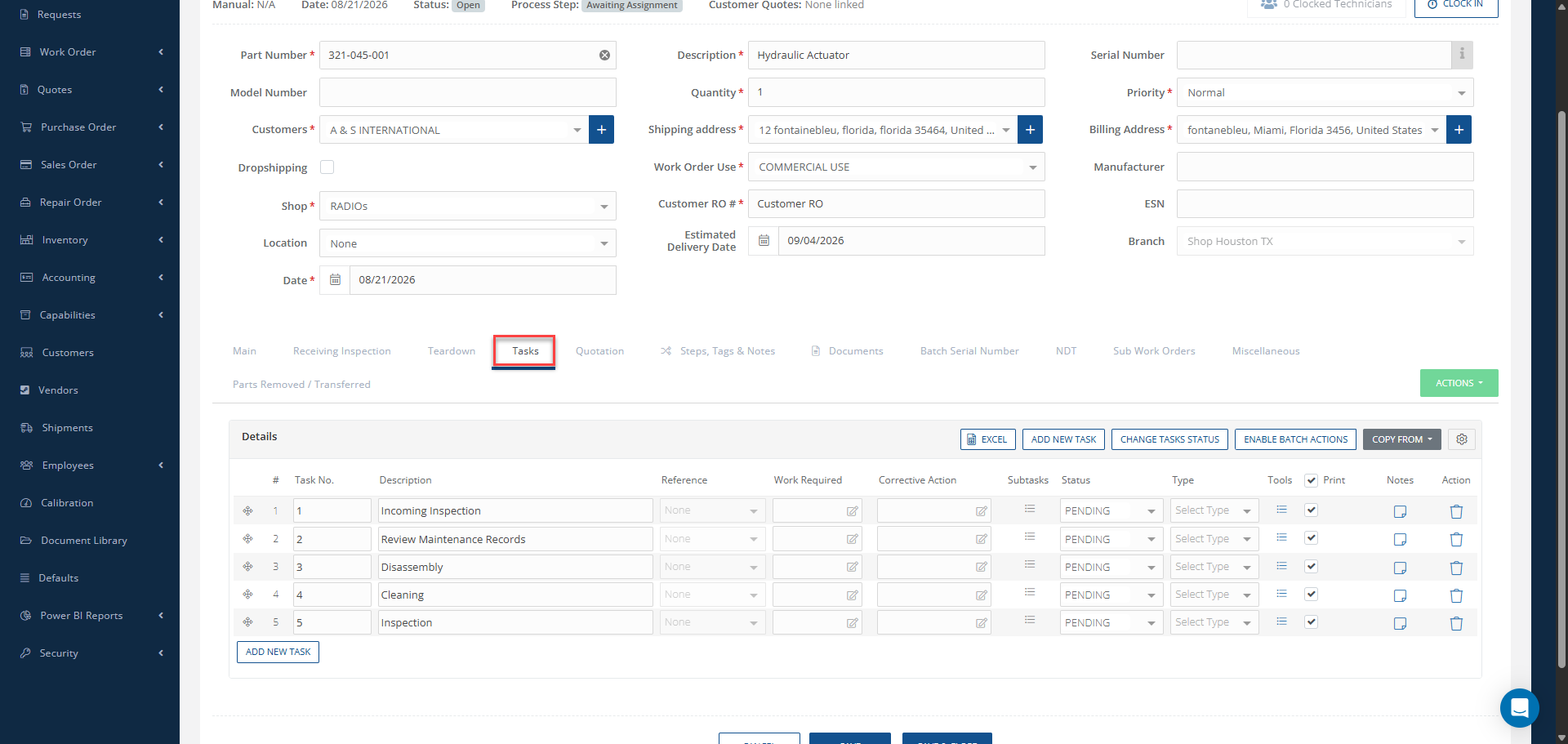The image size is (1568, 744).
Task: Switch to the Teardown tab
Action: [452, 351]
